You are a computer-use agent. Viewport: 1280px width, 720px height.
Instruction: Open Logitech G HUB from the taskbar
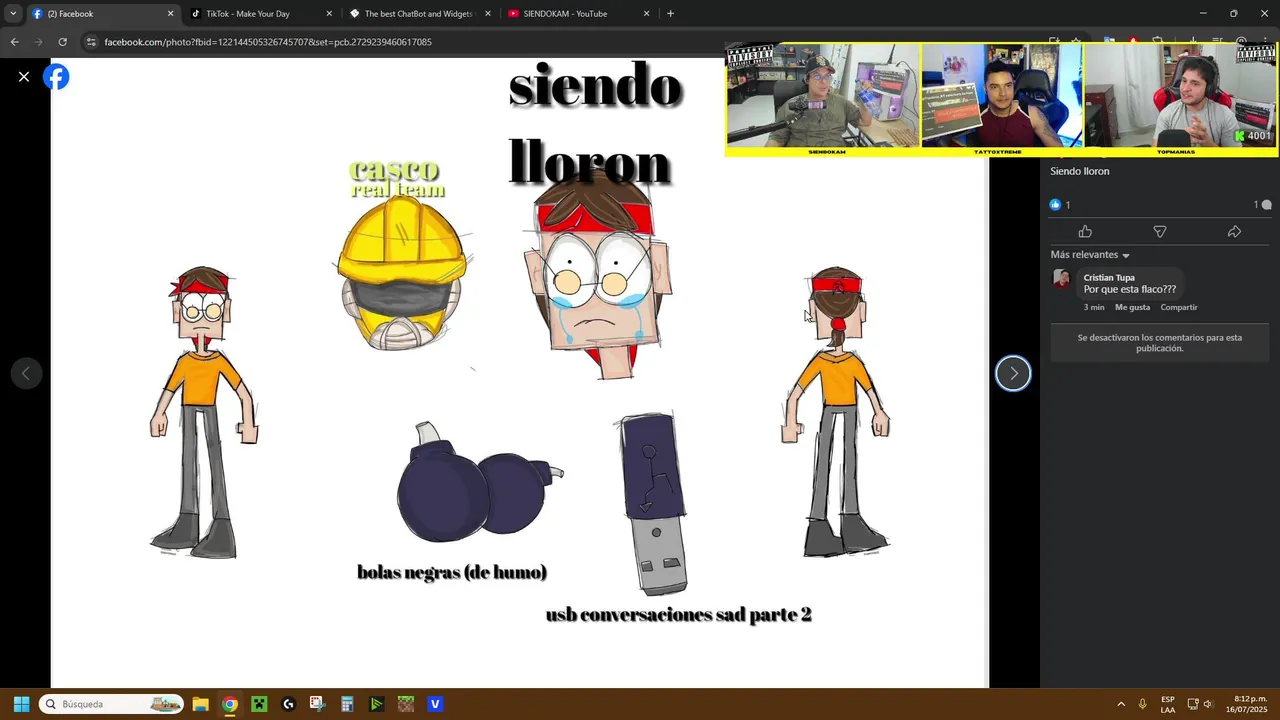[x=288, y=704]
